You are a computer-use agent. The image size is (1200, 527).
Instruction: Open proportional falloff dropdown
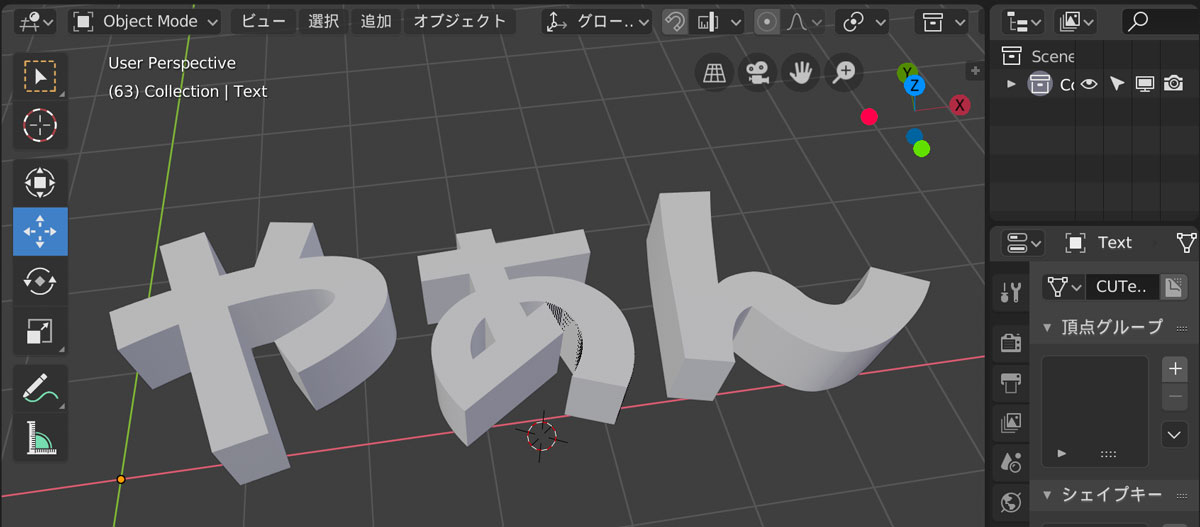[804, 21]
